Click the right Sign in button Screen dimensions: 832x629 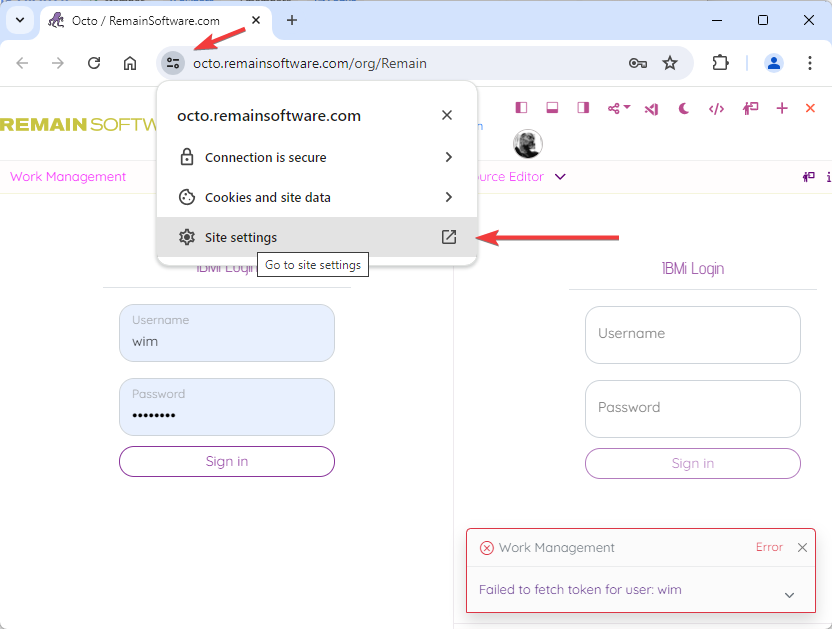point(692,463)
